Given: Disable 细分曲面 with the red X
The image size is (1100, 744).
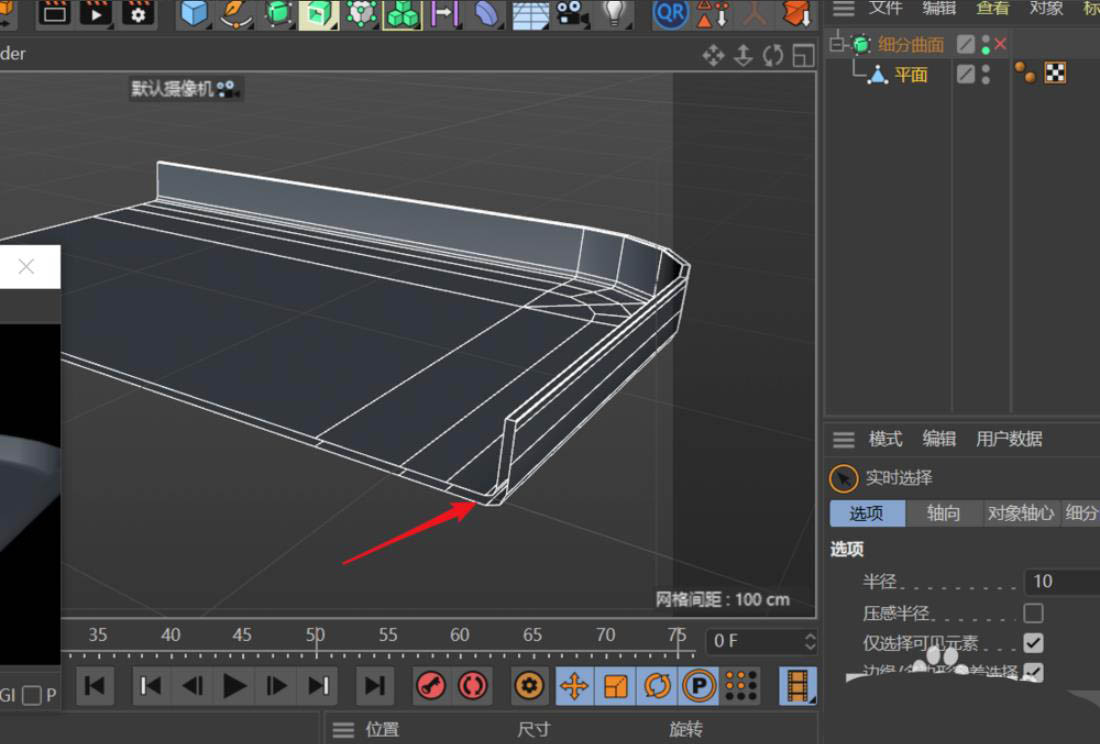Looking at the screenshot, I should [1000, 44].
